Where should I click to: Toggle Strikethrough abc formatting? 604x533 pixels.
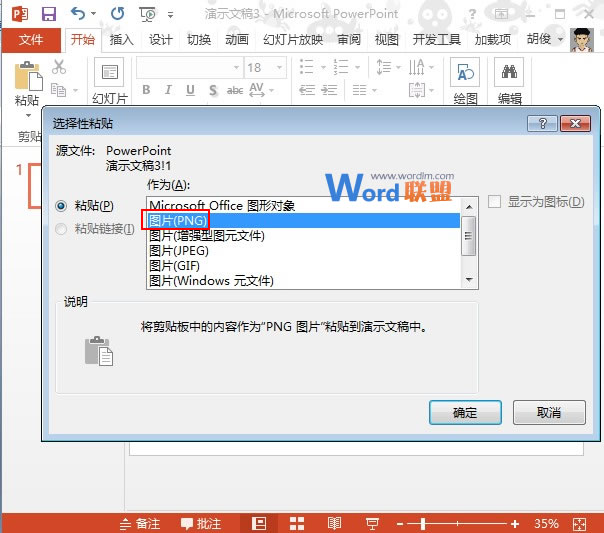pyautogui.click(x=235, y=91)
